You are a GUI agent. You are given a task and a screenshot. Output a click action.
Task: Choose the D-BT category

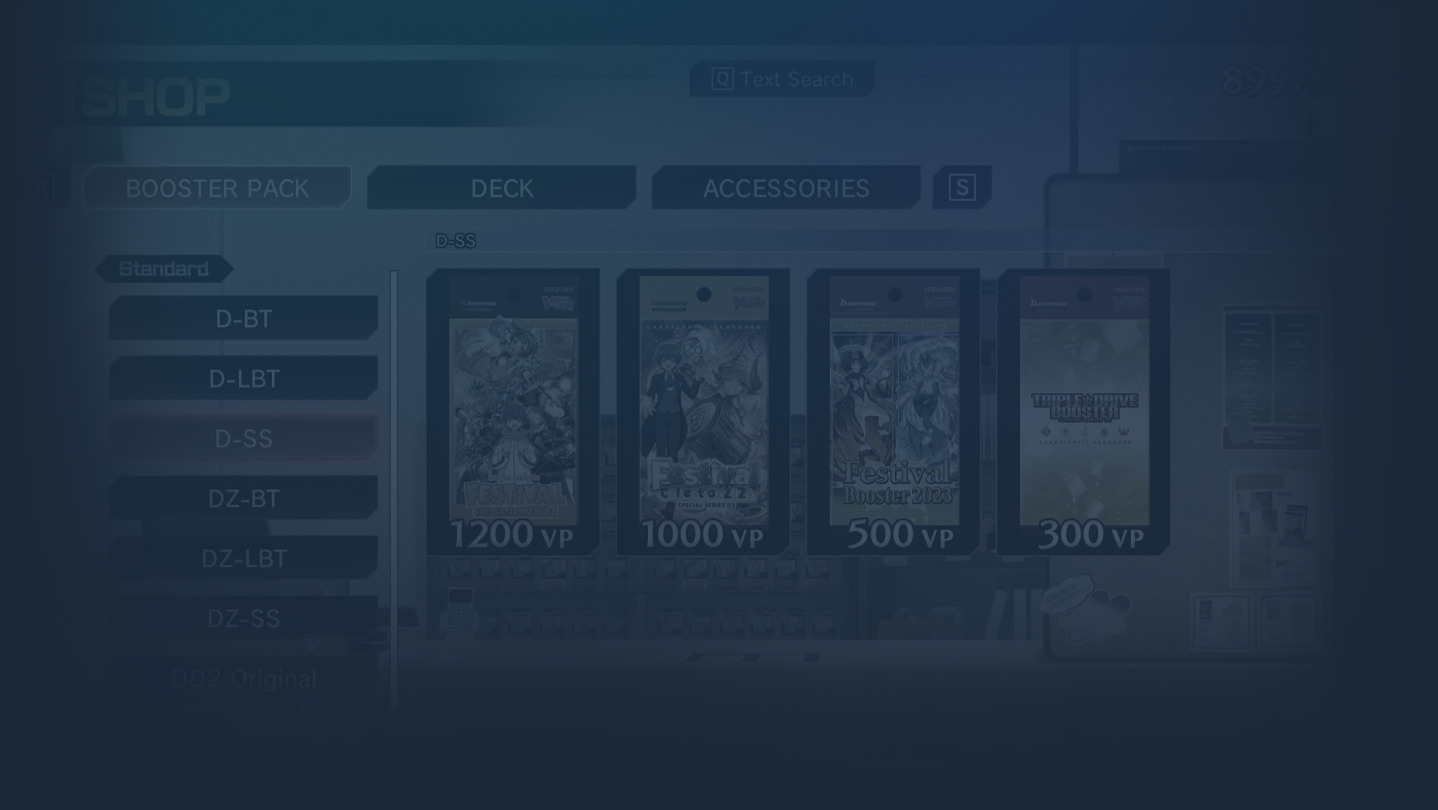coord(244,318)
